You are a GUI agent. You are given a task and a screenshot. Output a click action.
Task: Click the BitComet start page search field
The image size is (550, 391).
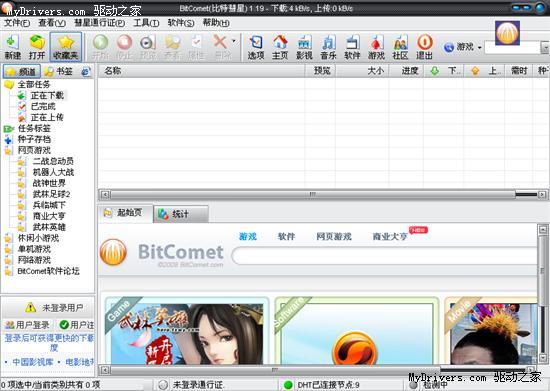pyautogui.click(x=384, y=256)
